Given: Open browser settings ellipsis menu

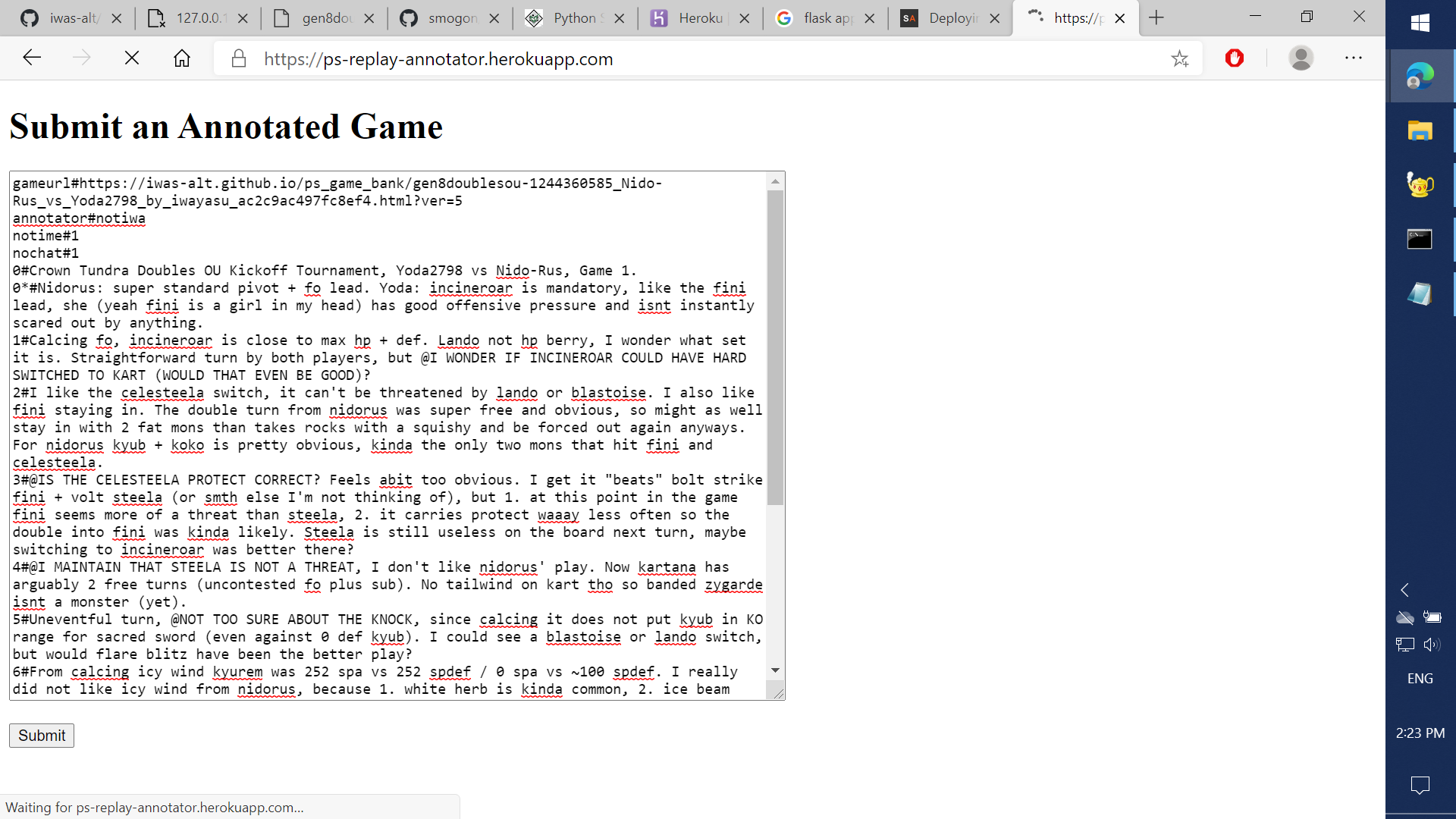Looking at the screenshot, I should (1354, 58).
